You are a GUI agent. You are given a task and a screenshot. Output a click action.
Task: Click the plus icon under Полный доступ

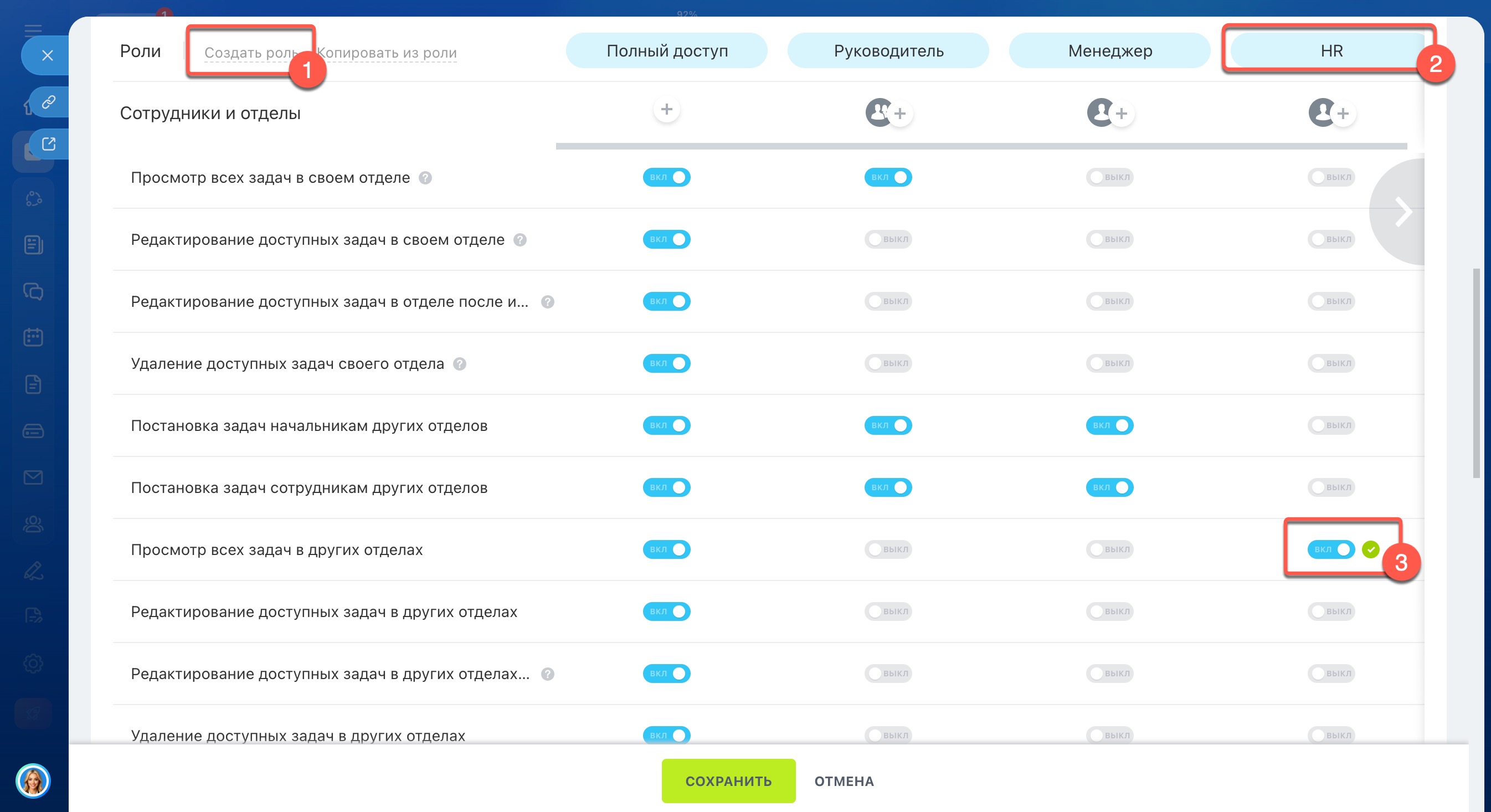click(x=666, y=109)
